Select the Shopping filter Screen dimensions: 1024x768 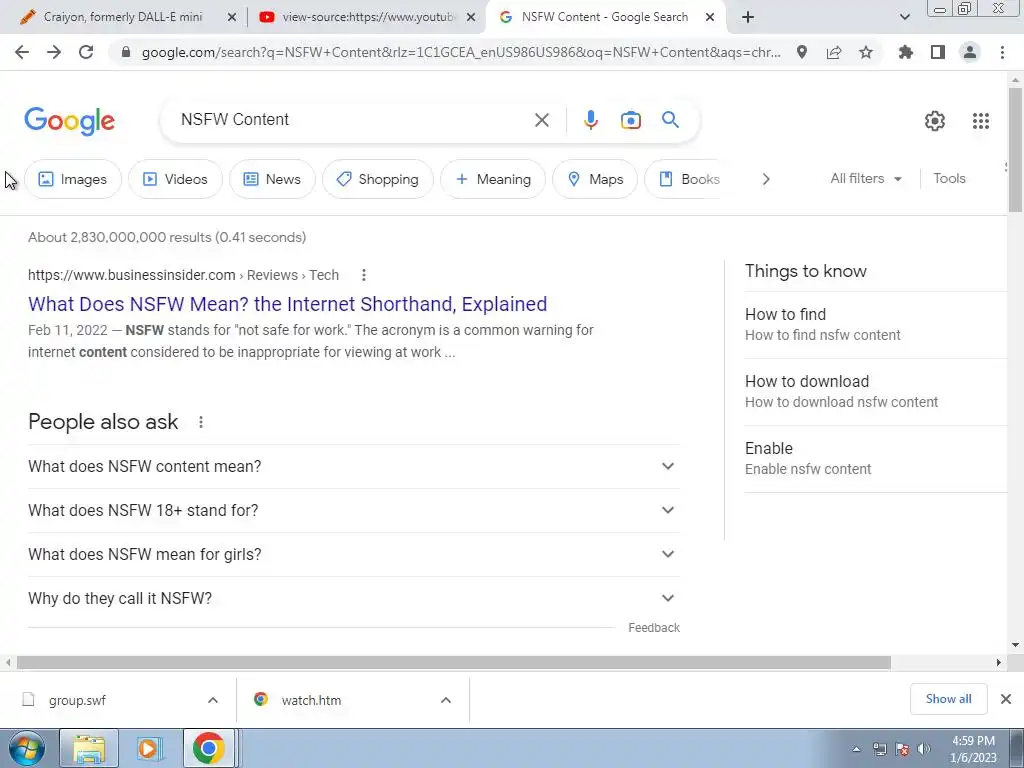377,179
